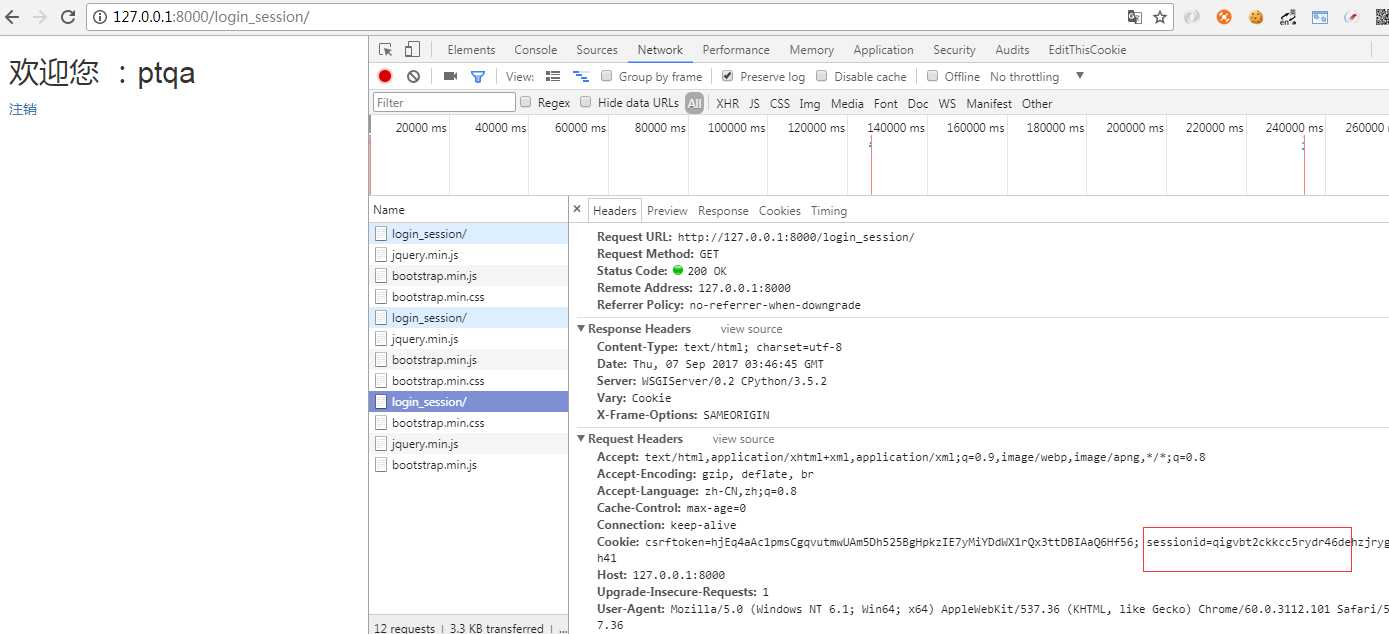Uncheck the Preserve log checkbox
Viewport: 1389px width, 634px height.
point(727,76)
